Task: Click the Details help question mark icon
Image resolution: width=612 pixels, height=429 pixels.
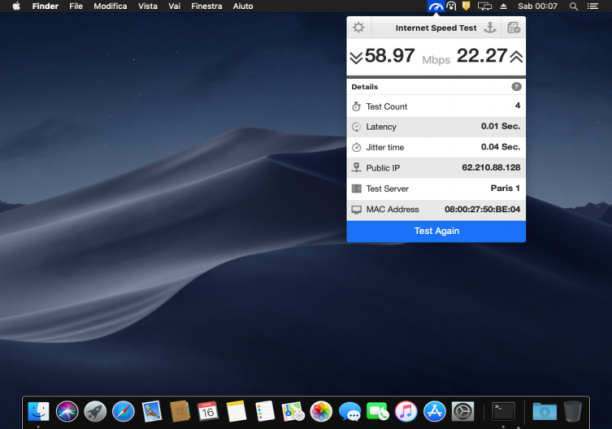Action: click(x=516, y=87)
